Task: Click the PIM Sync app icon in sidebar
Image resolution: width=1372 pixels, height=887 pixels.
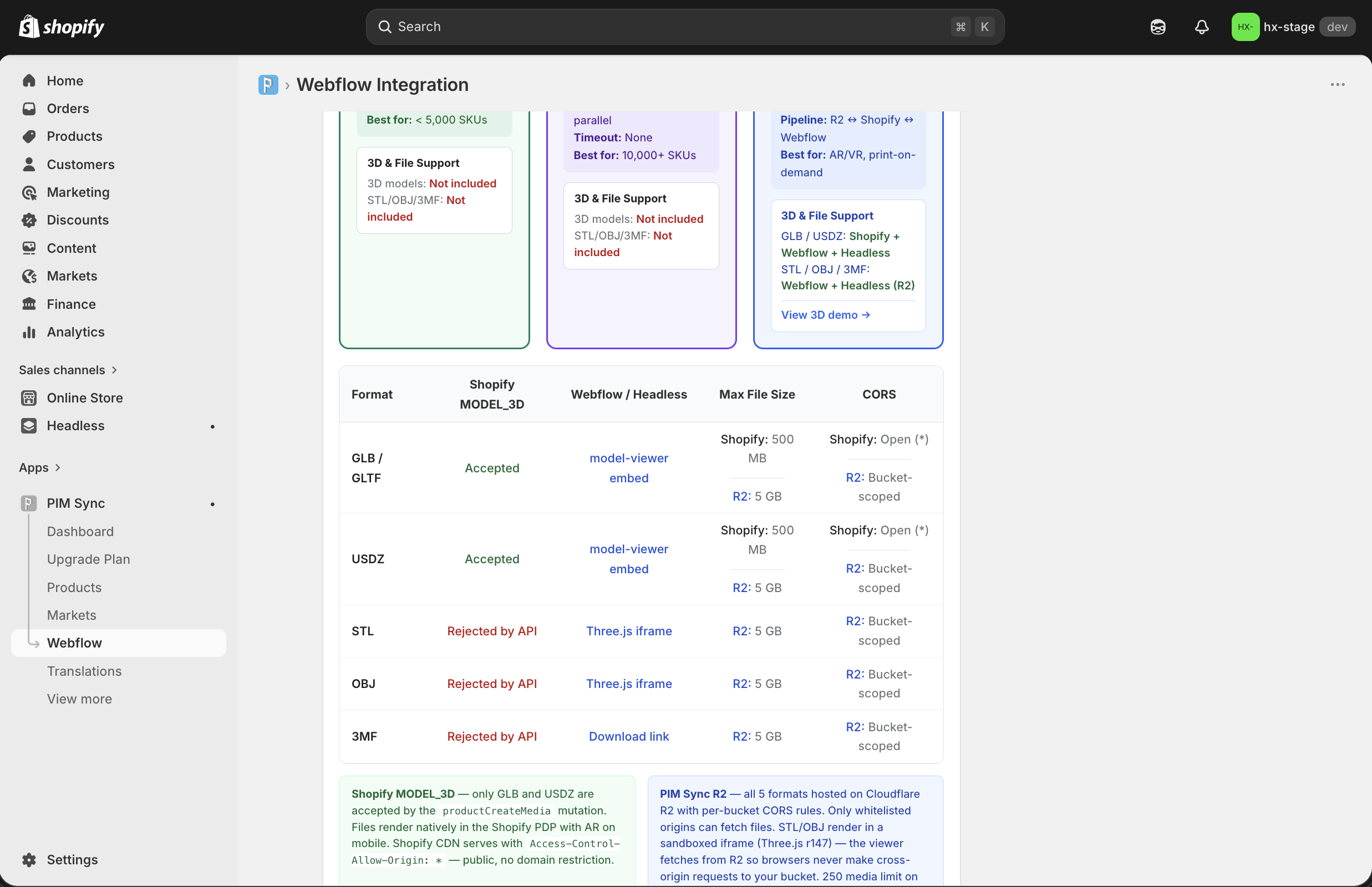Action: [29, 503]
